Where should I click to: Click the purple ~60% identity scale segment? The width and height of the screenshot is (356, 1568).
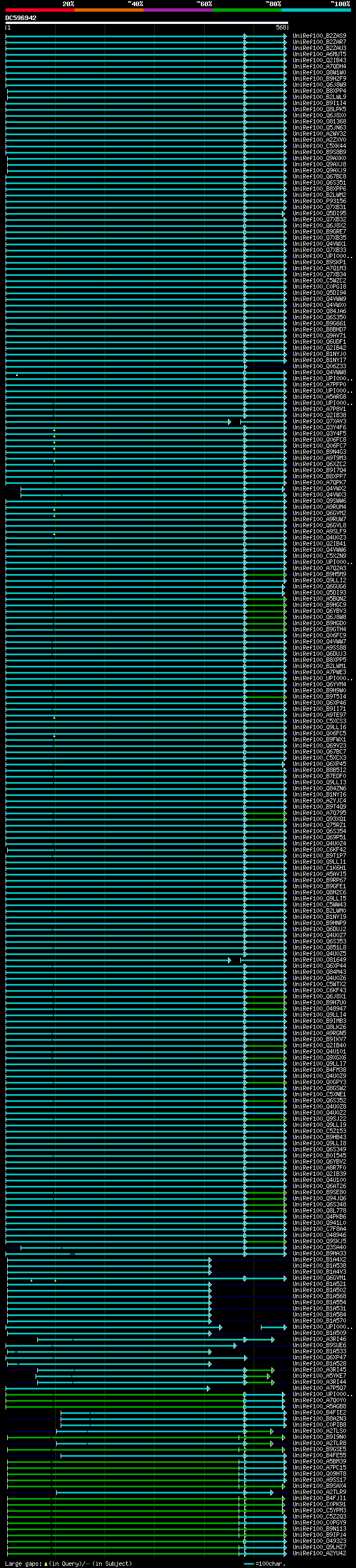point(179,10)
